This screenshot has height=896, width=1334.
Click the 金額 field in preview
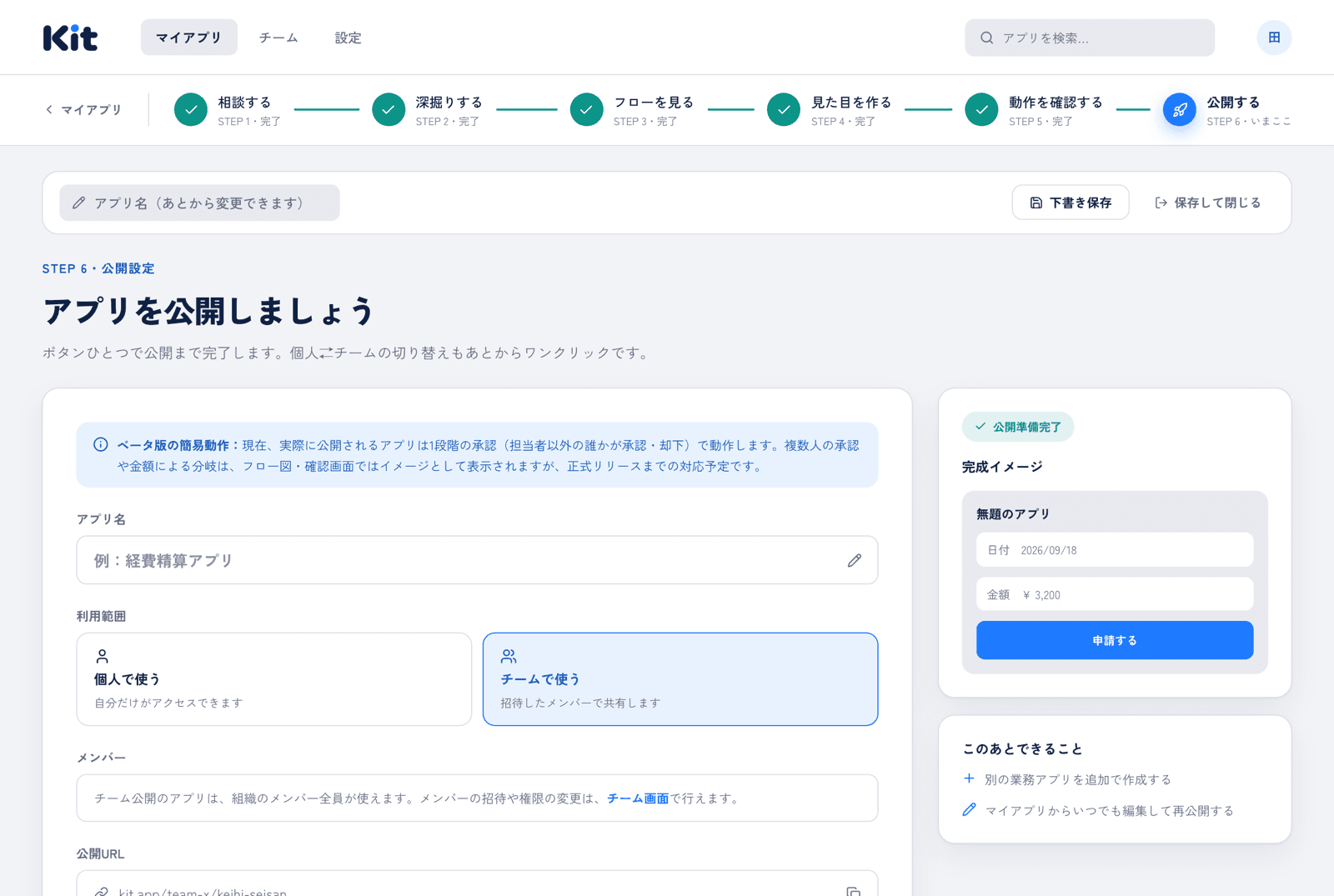coord(1115,595)
